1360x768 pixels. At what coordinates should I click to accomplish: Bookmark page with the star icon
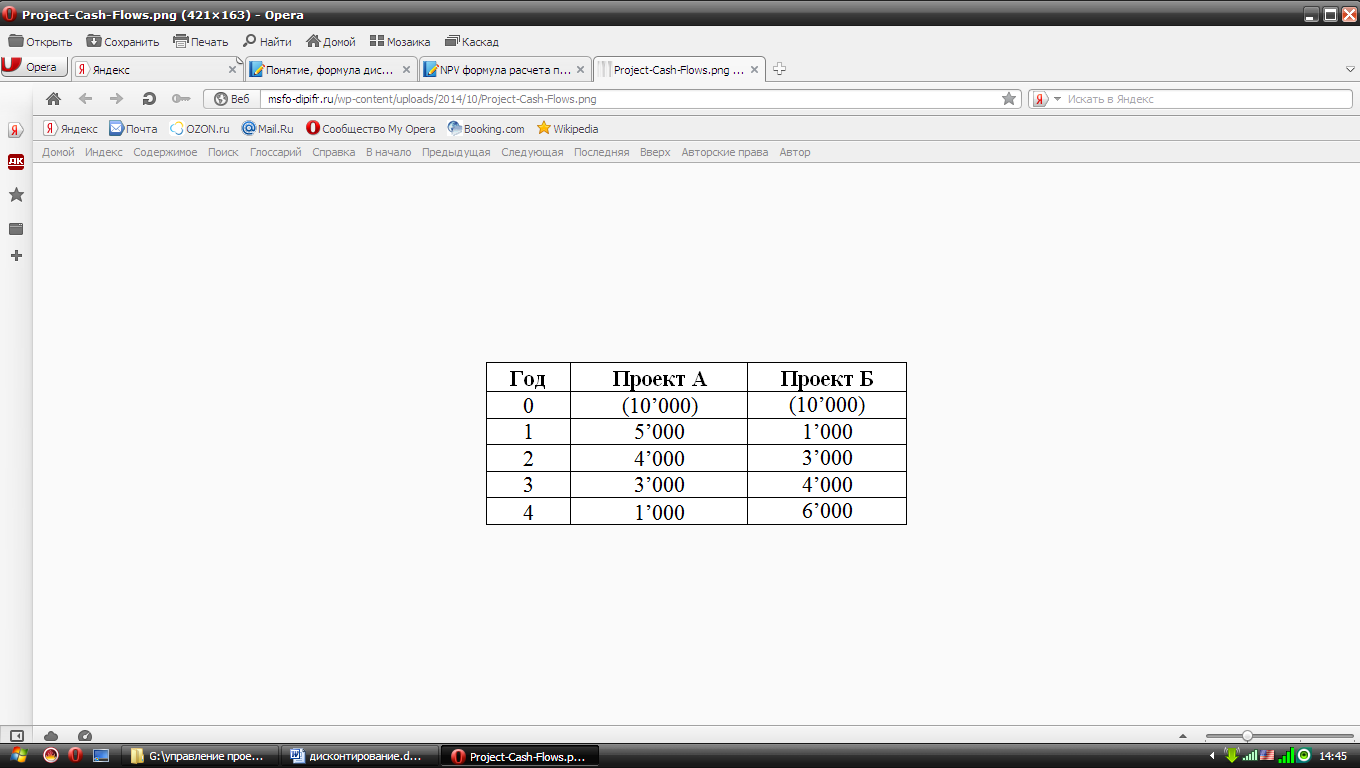pyautogui.click(x=1009, y=99)
